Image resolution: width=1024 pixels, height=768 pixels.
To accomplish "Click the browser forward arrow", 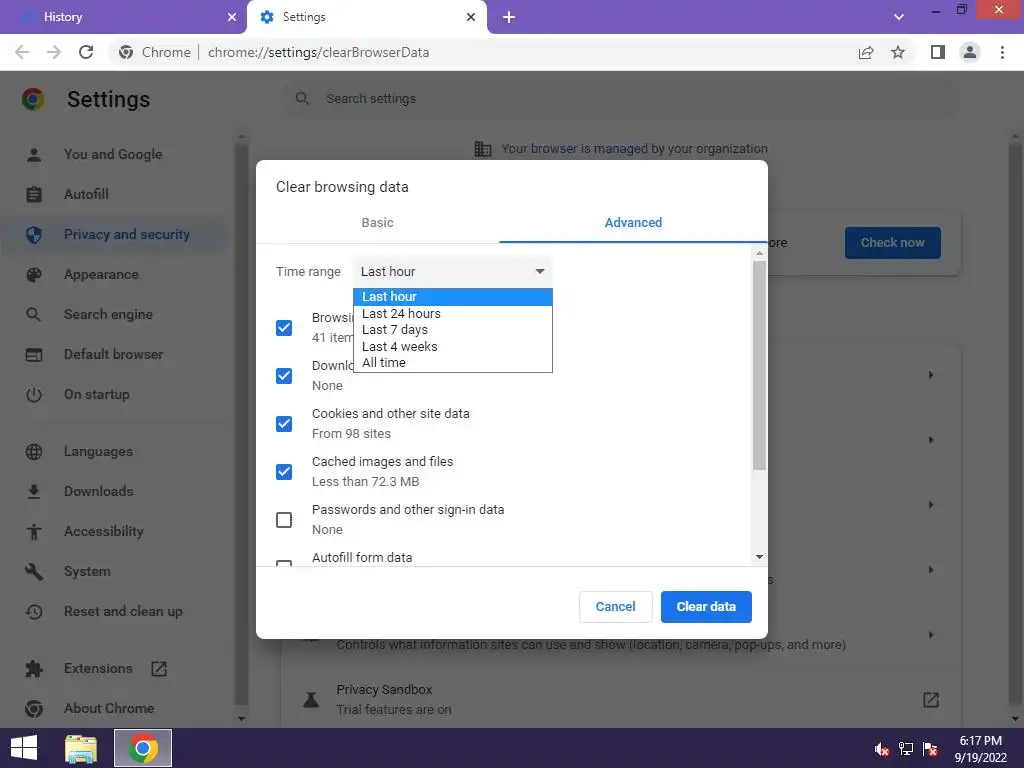I will (54, 52).
